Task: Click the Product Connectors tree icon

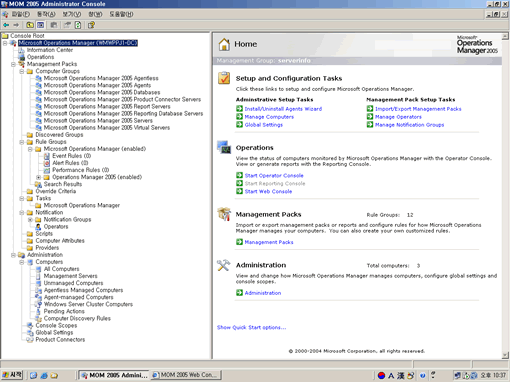Action: (x=30, y=340)
